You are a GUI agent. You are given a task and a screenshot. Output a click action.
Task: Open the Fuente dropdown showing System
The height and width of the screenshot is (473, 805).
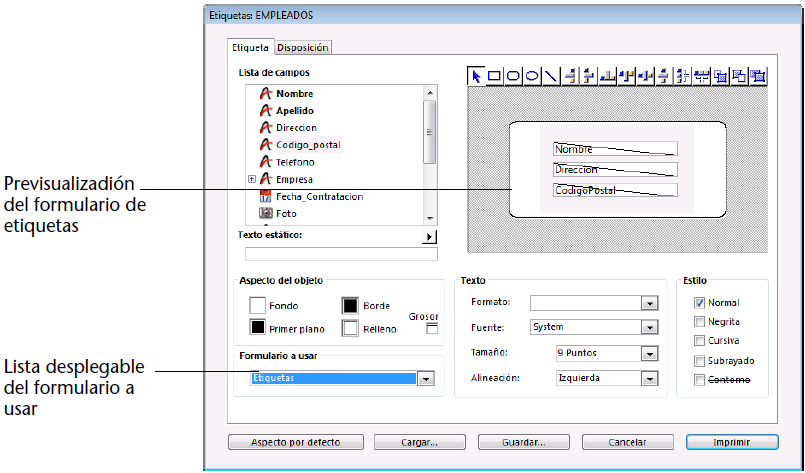pos(649,327)
